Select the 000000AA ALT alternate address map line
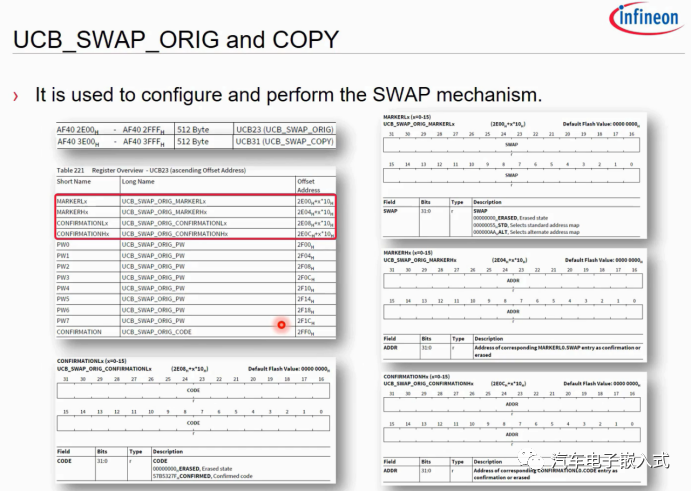The height and width of the screenshot is (491, 692). 526,232
